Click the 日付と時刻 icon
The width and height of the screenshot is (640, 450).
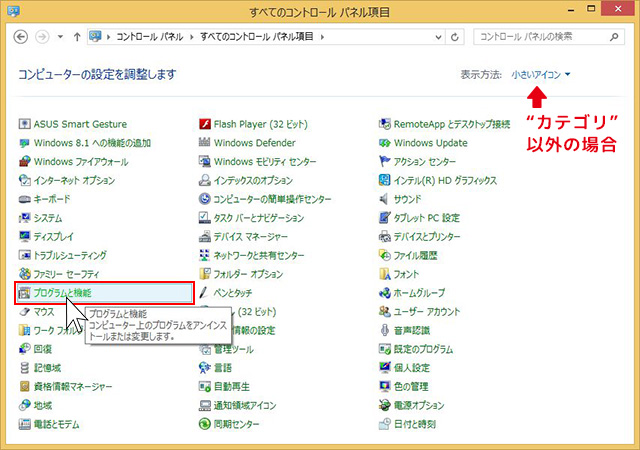pos(384,424)
